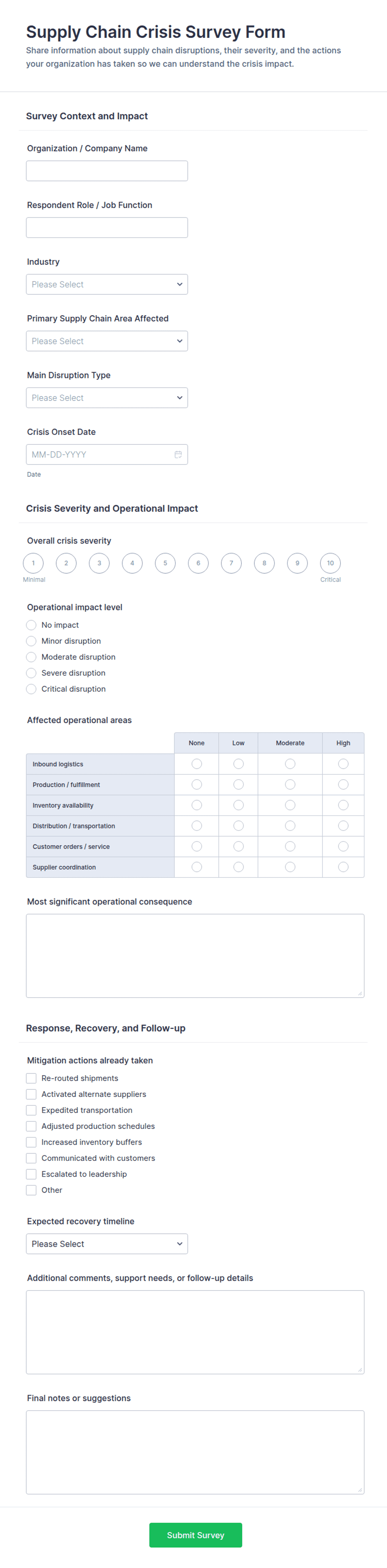Choose Critical disruption option

pos(31,689)
